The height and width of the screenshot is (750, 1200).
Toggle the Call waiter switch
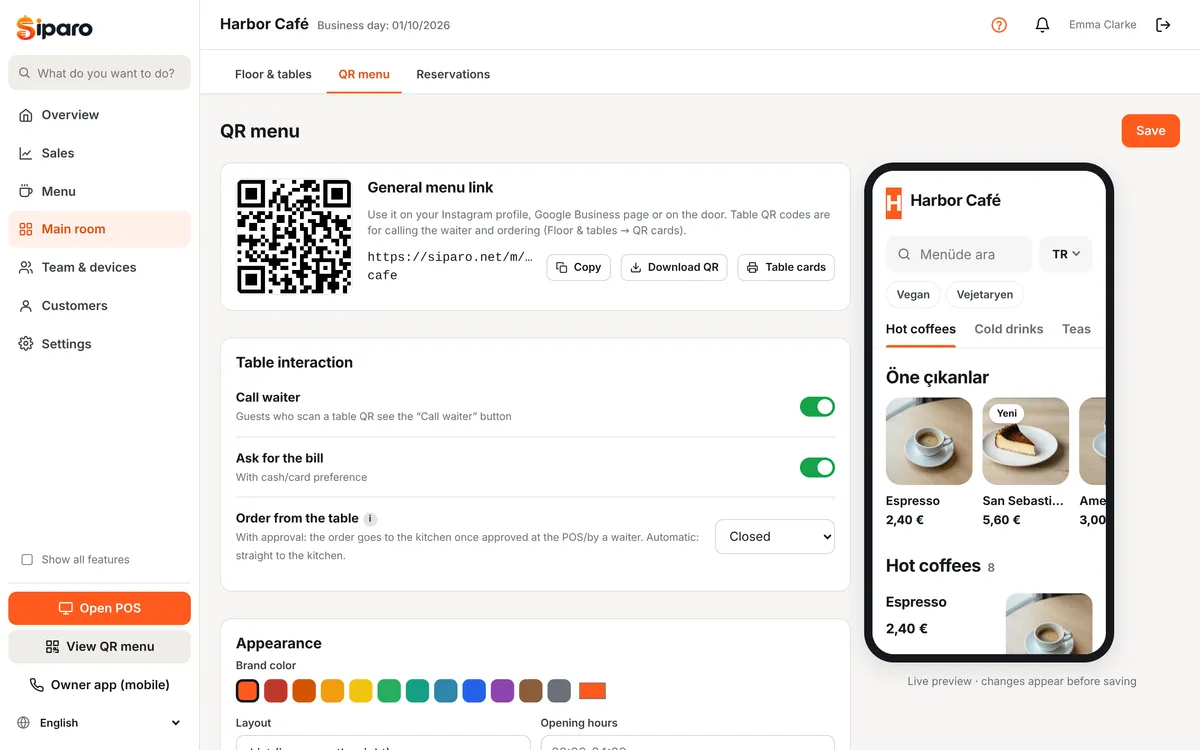pyautogui.click(x=817, y=407)
